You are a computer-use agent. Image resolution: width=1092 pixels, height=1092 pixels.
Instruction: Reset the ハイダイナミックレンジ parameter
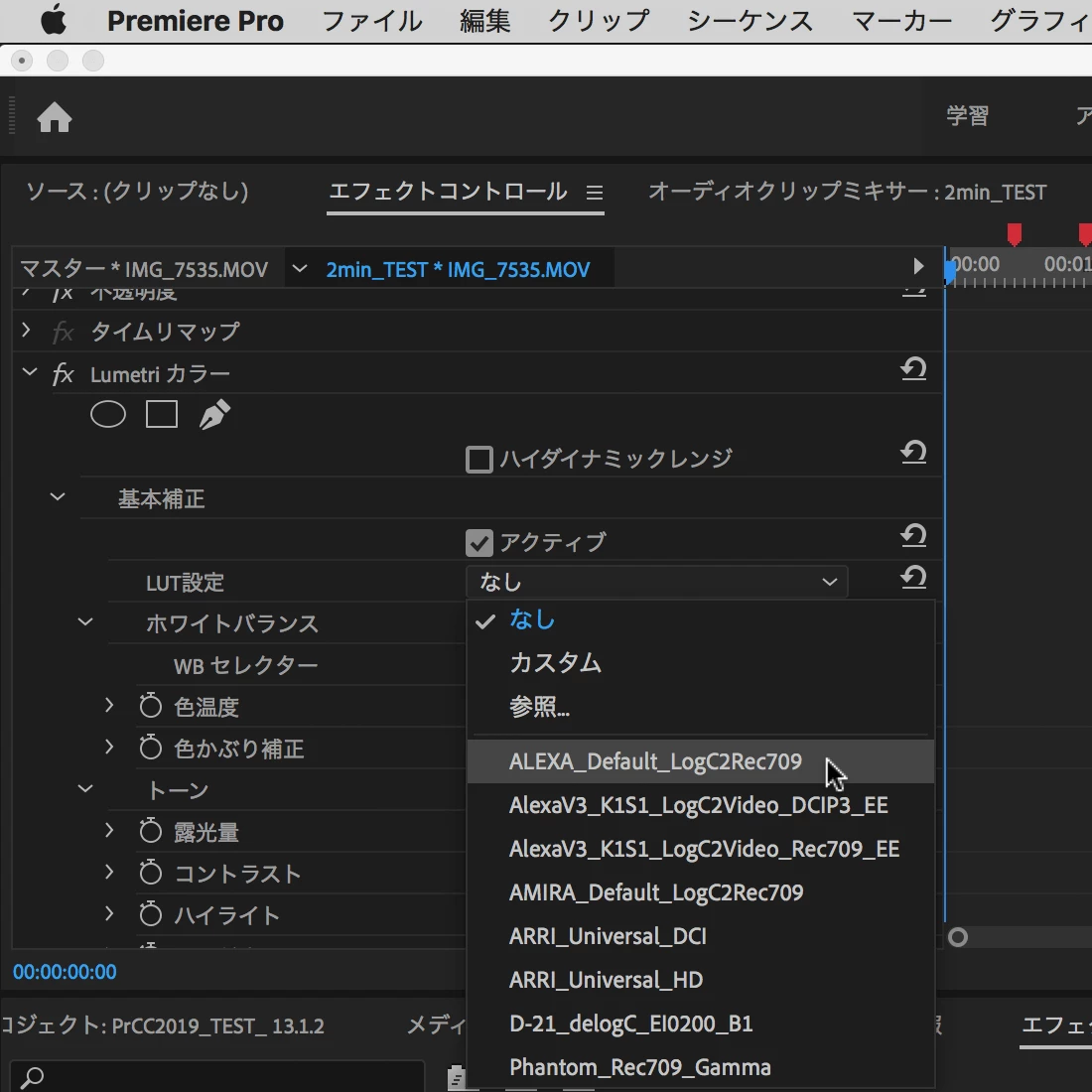913,453
